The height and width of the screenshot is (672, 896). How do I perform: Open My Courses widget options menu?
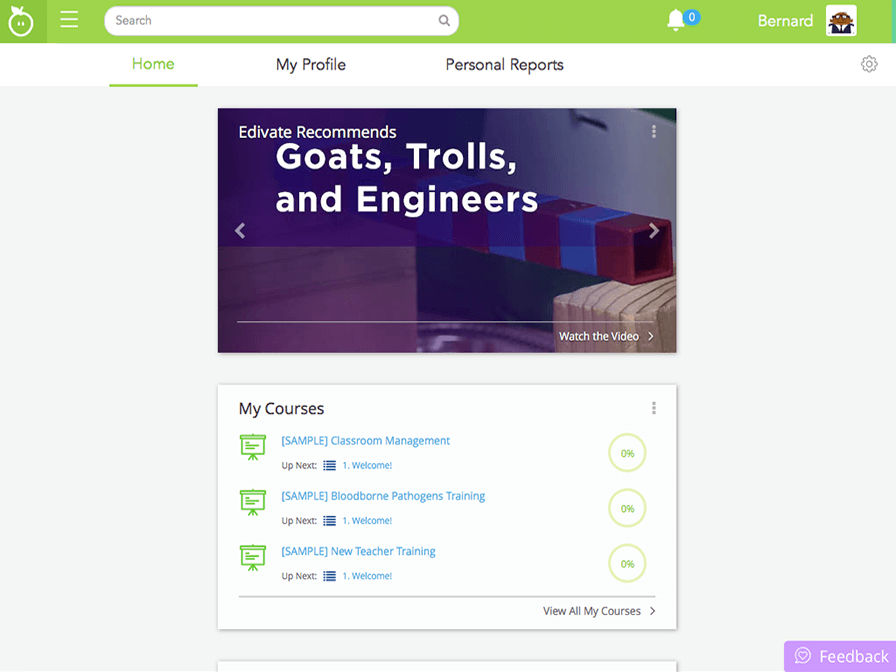click(654, 408)
